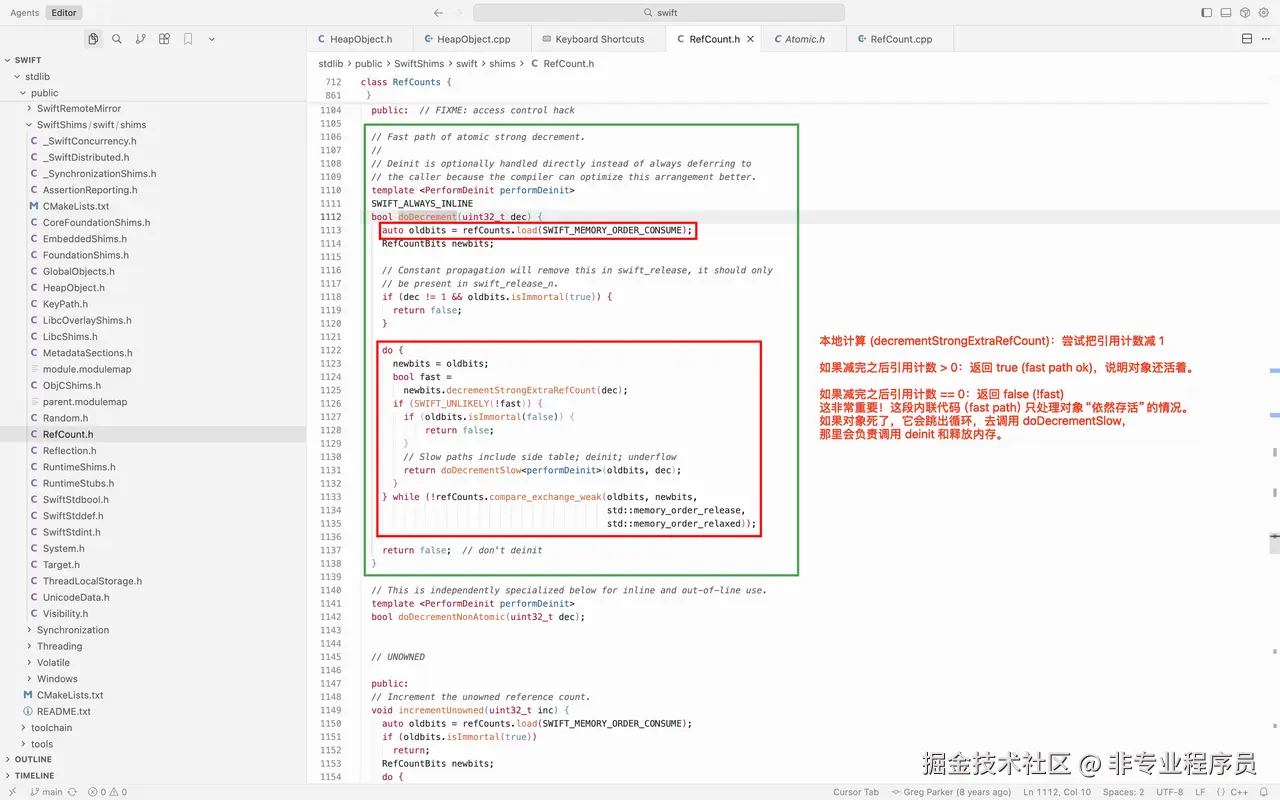This screenshot has width=1280, height=800.
Task: Open the Explorer files view icon
Action: point(93,39)
